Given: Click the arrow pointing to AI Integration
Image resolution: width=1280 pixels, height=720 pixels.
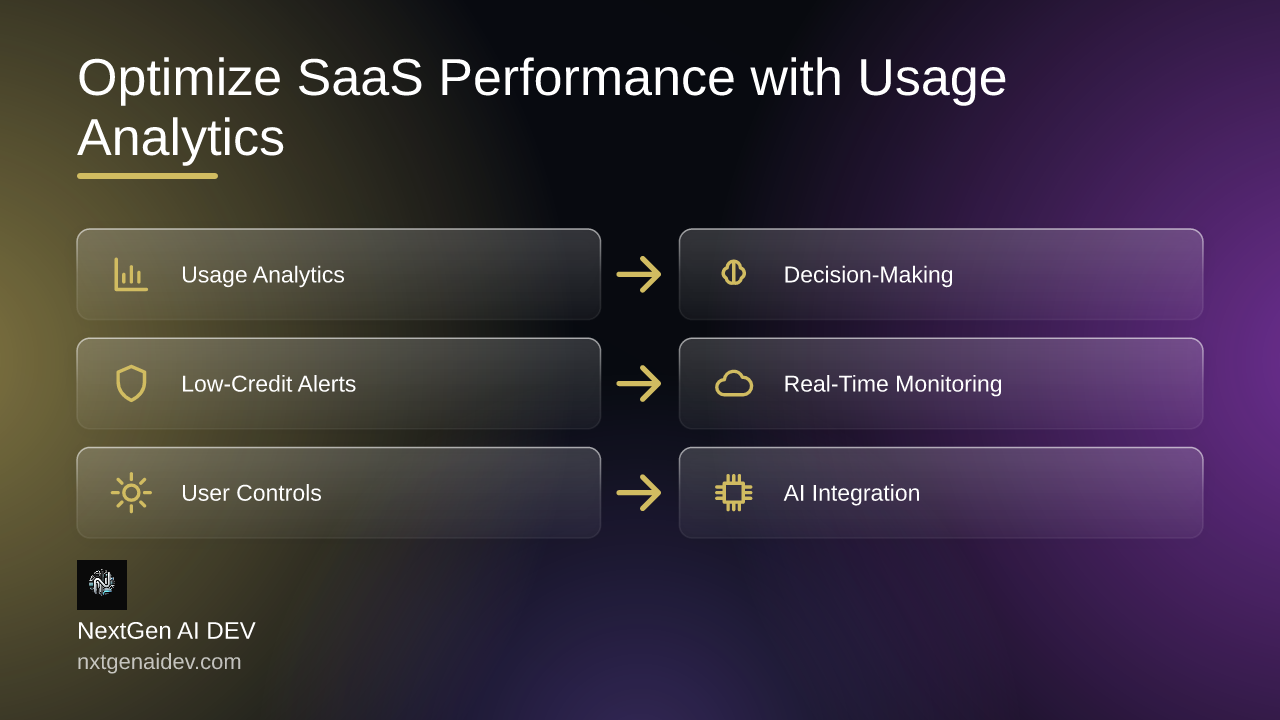Looking at the screenshot, I should [639, 492].
